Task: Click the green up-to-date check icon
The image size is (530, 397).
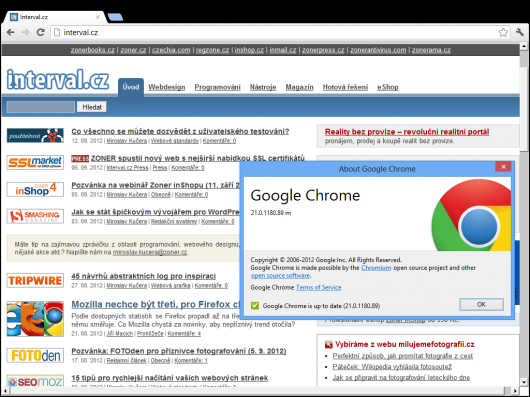Action: tap(255, 306)
